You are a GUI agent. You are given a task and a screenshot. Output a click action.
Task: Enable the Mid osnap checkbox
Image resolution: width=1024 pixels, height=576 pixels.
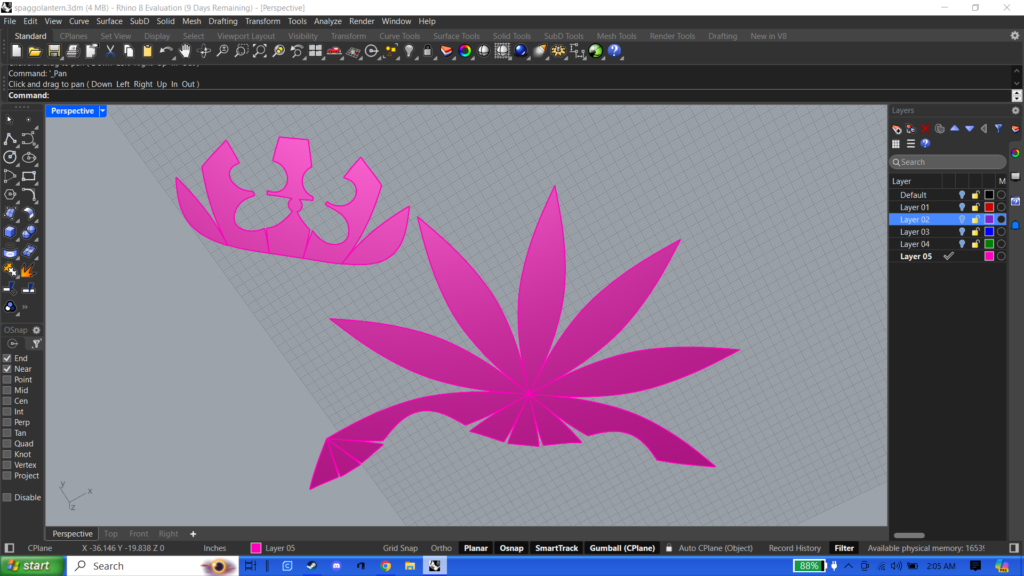click(x=7, y=390)
